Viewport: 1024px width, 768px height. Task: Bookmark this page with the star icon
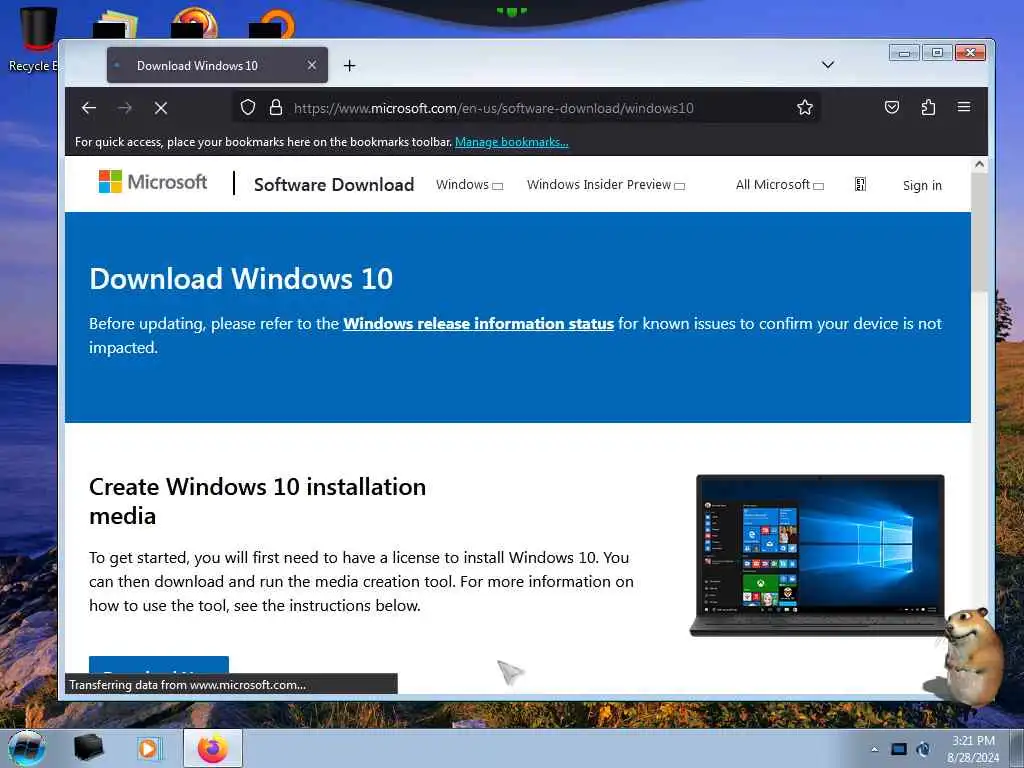click(x=805, y=107)
